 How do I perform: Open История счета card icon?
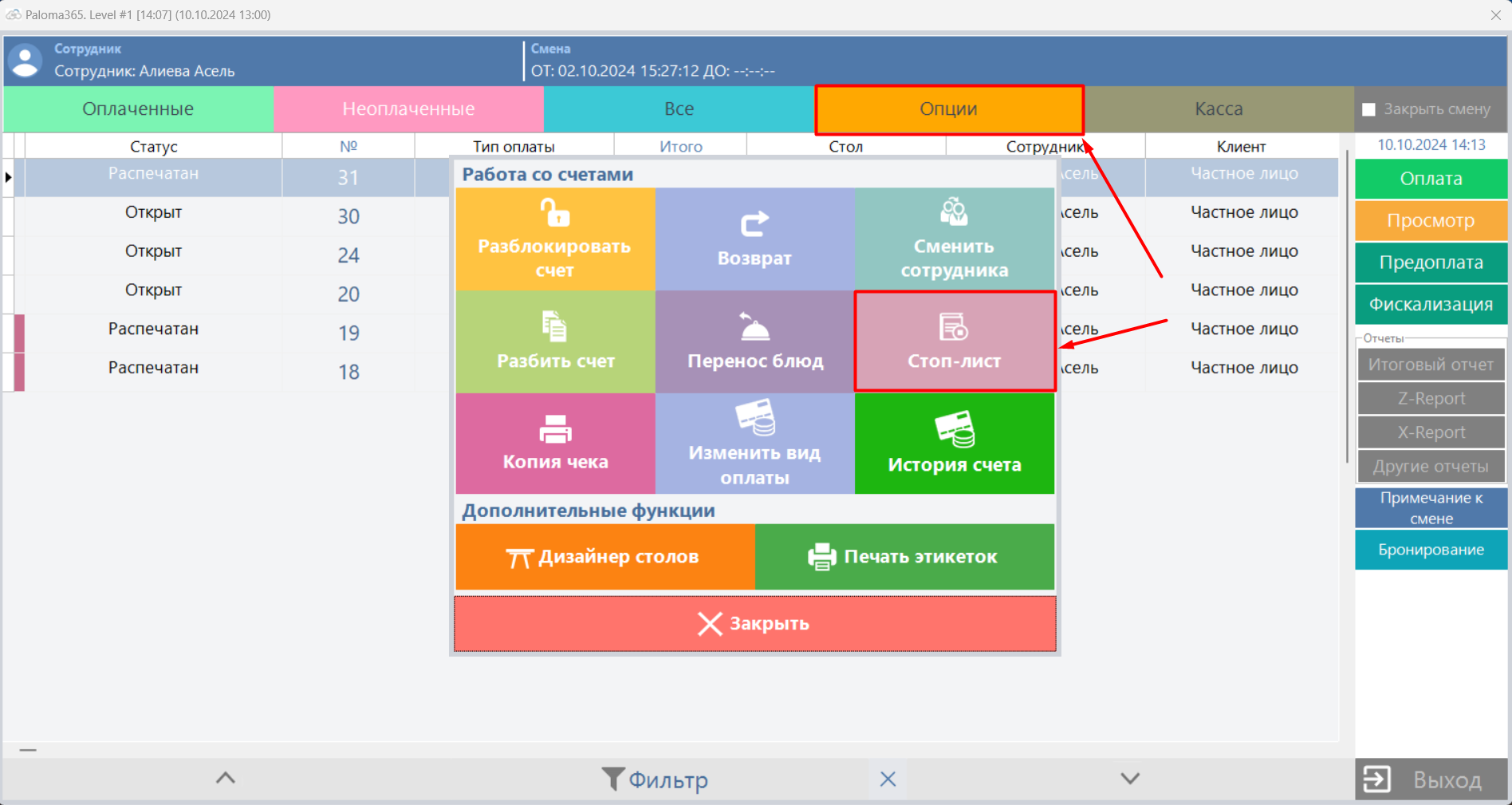[954, 429]
